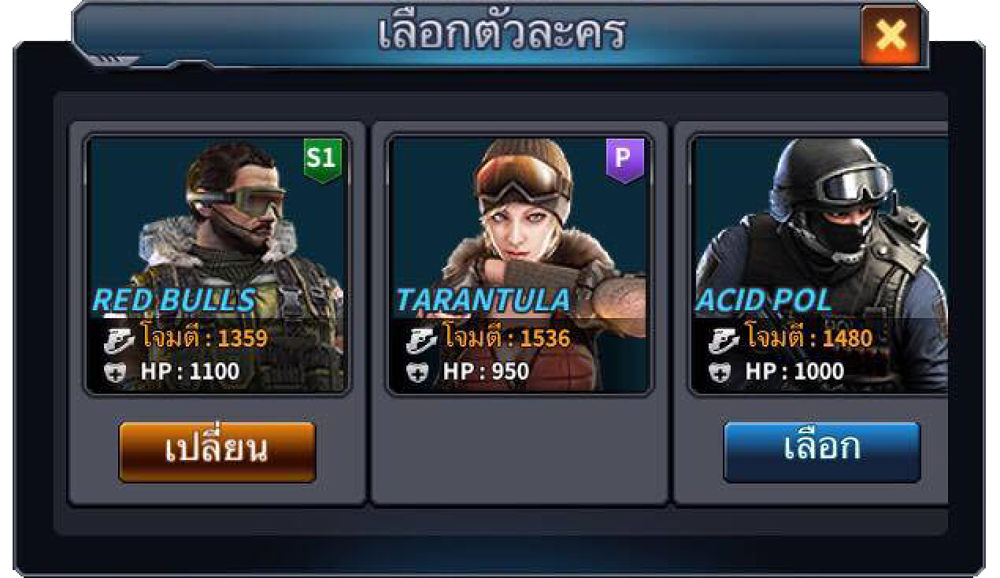1000x578 pixels.
Task: Click the blue เลือก button under Acid Pol
Action: click(821, 452)
